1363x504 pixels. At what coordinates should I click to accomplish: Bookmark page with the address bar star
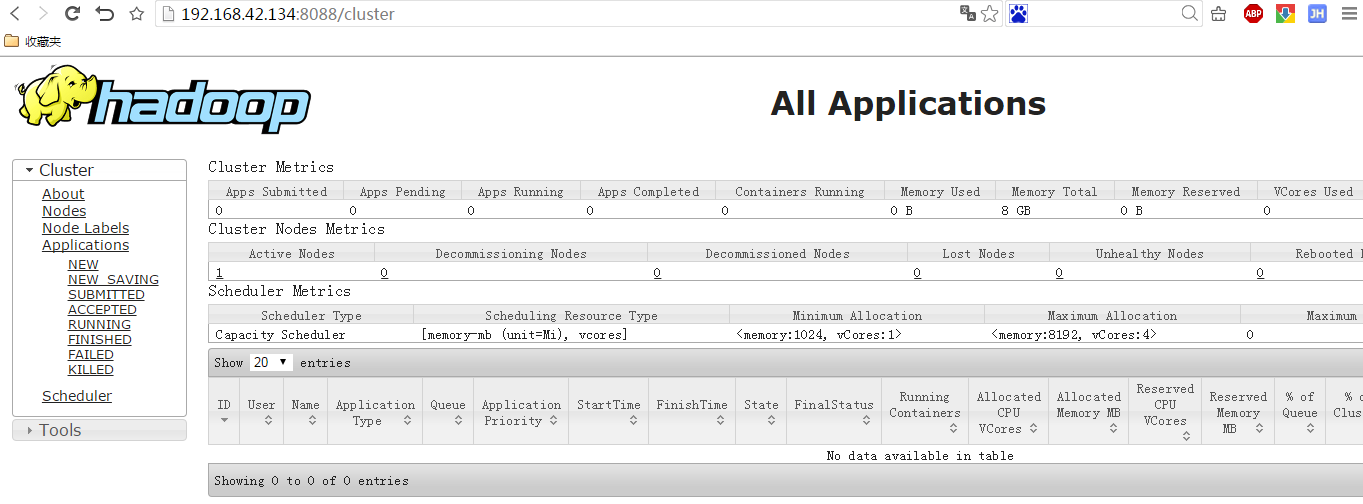click(990, 14)
